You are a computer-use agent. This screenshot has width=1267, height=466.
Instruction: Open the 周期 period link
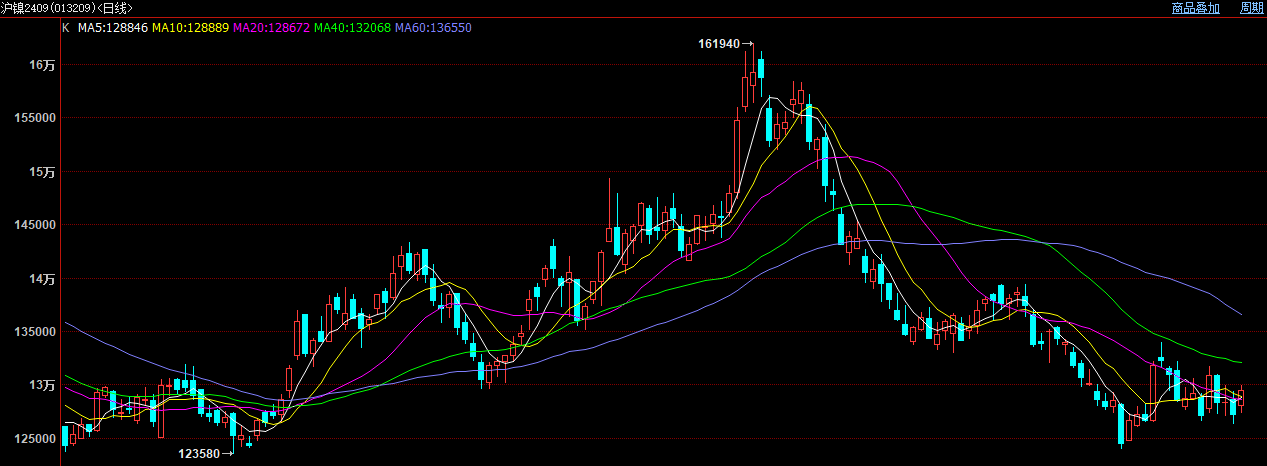[1252, 8]
